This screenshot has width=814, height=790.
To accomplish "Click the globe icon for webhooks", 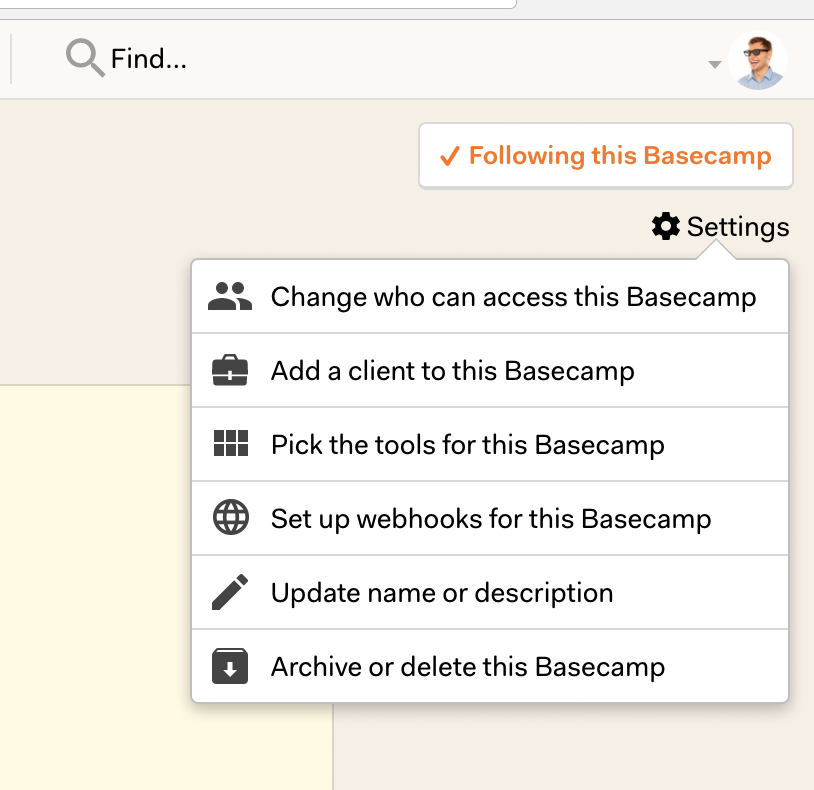I will [230, 517].
